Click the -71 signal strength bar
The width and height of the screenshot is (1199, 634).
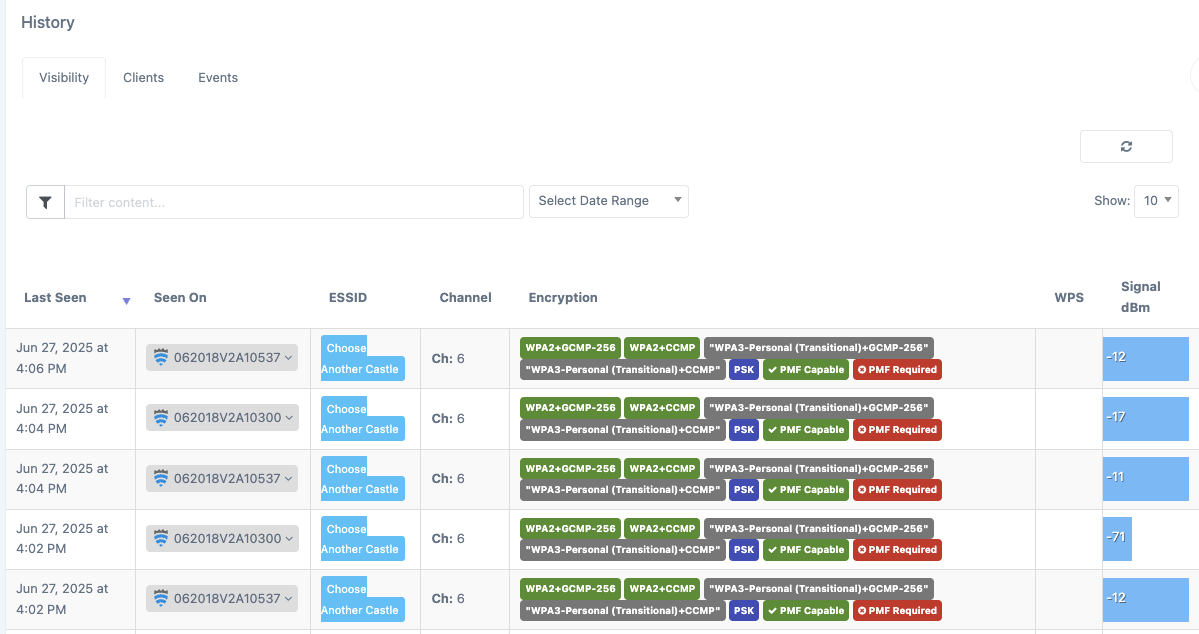(1117, 538)
